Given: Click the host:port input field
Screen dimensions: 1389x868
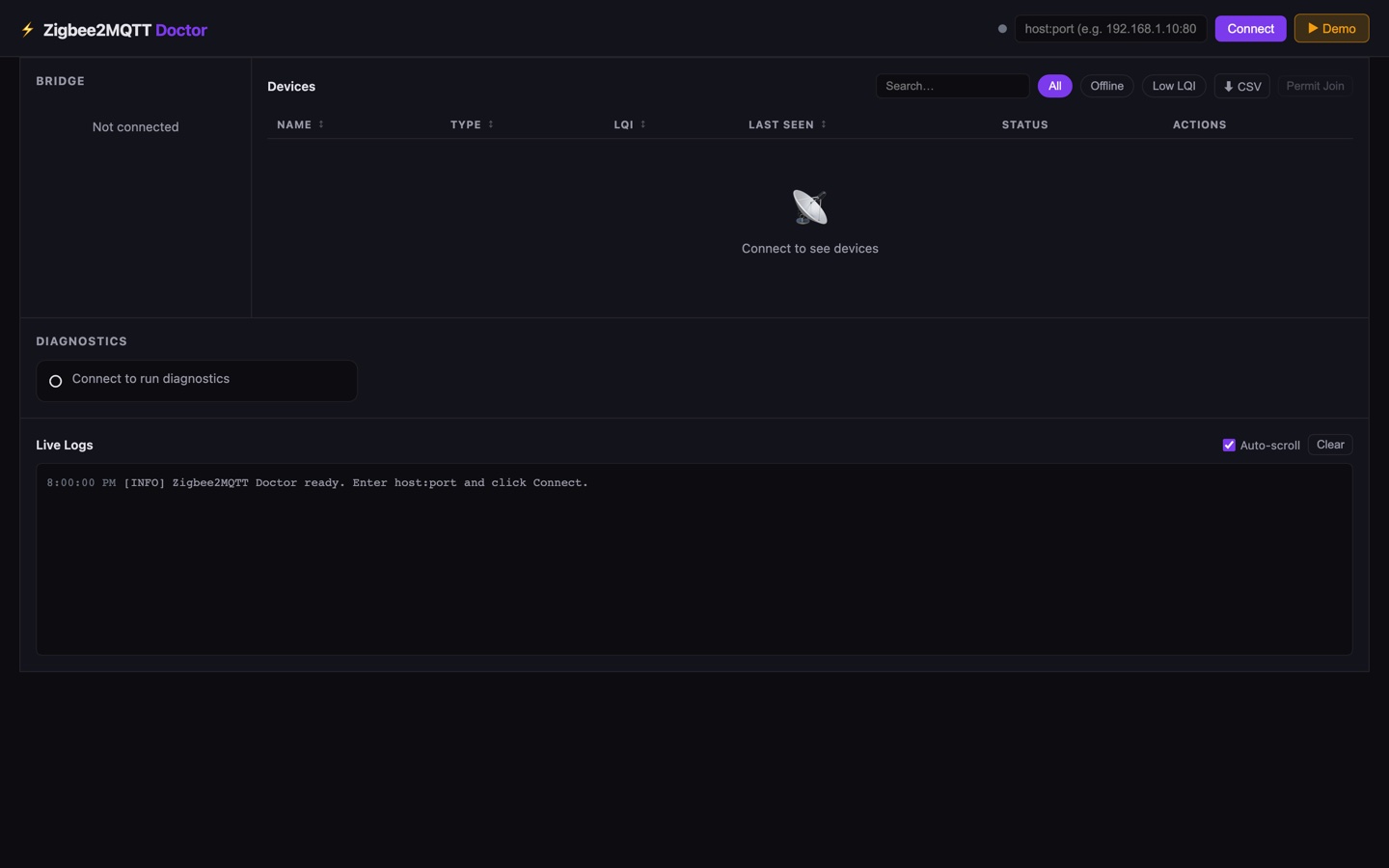Looking at the screenshot, I should point(1110,28).
